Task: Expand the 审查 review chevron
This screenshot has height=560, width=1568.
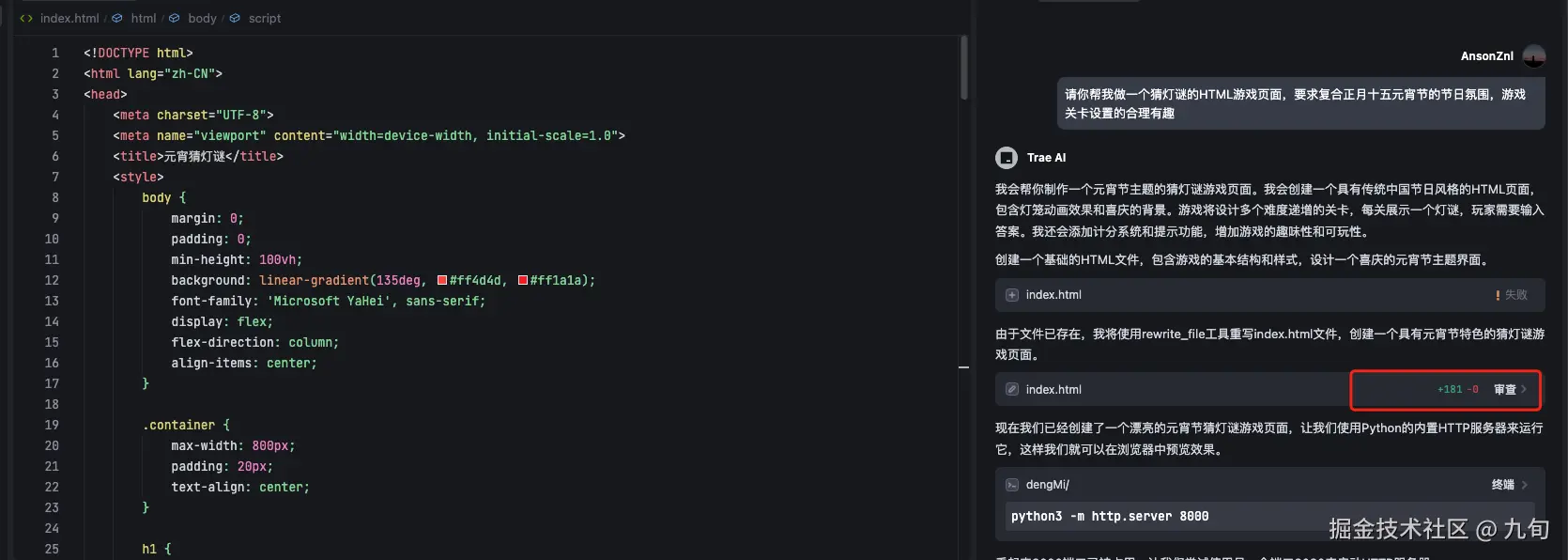Action: click(1524, 389)
